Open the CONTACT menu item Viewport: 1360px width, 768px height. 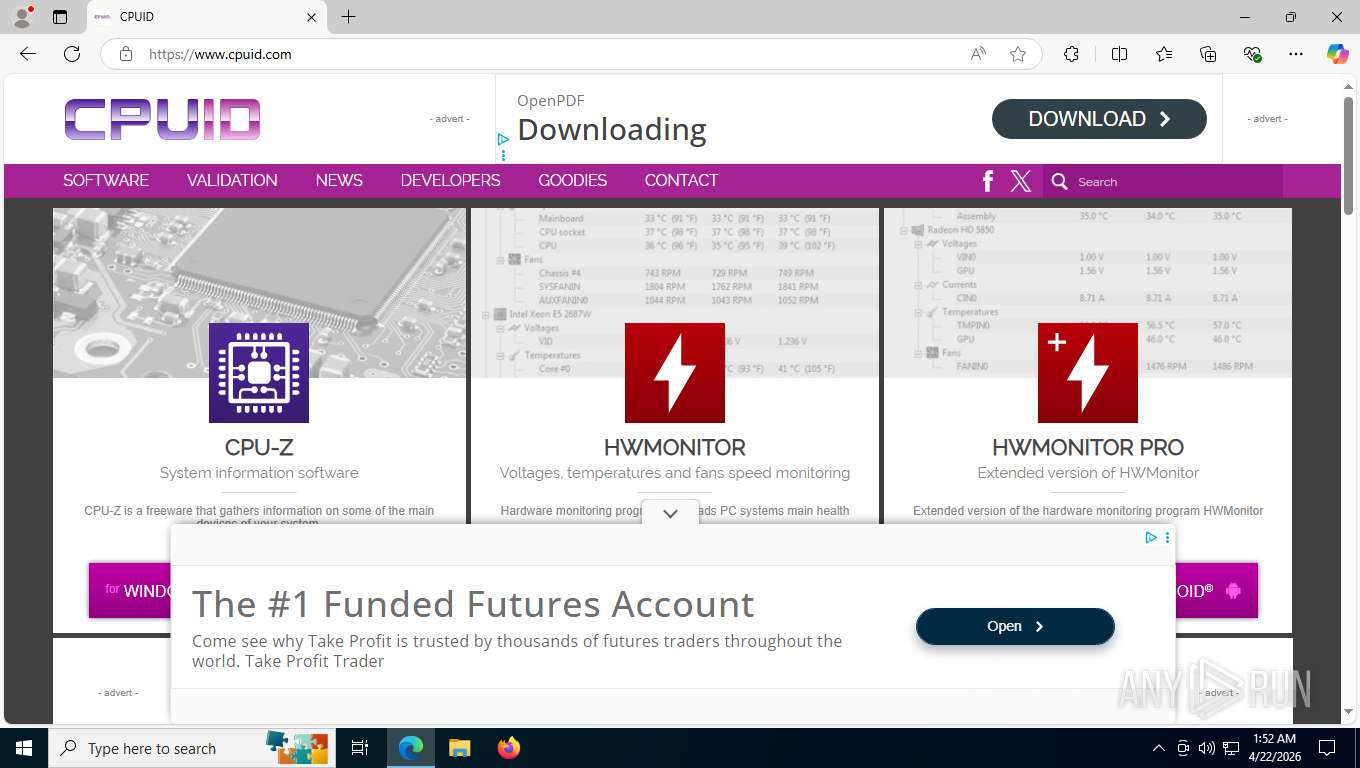[681, 181]
